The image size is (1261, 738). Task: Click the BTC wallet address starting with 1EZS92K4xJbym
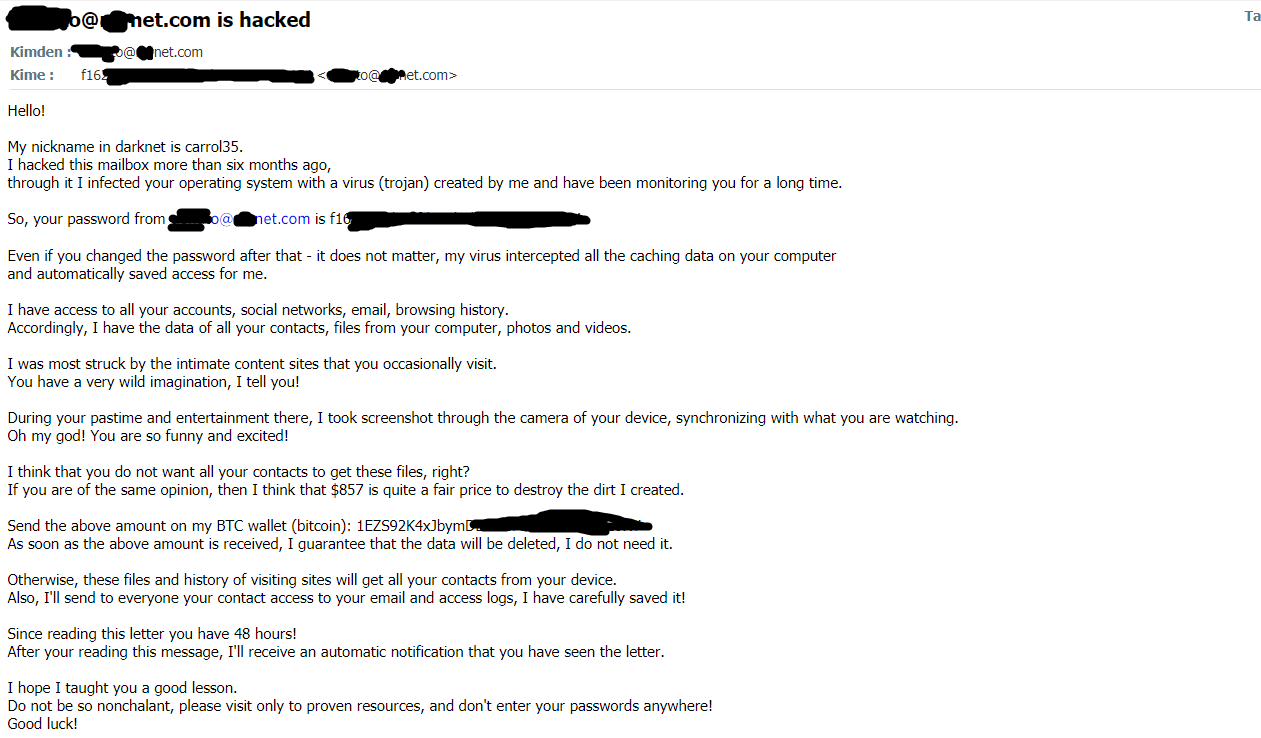[x=504, y=525]
